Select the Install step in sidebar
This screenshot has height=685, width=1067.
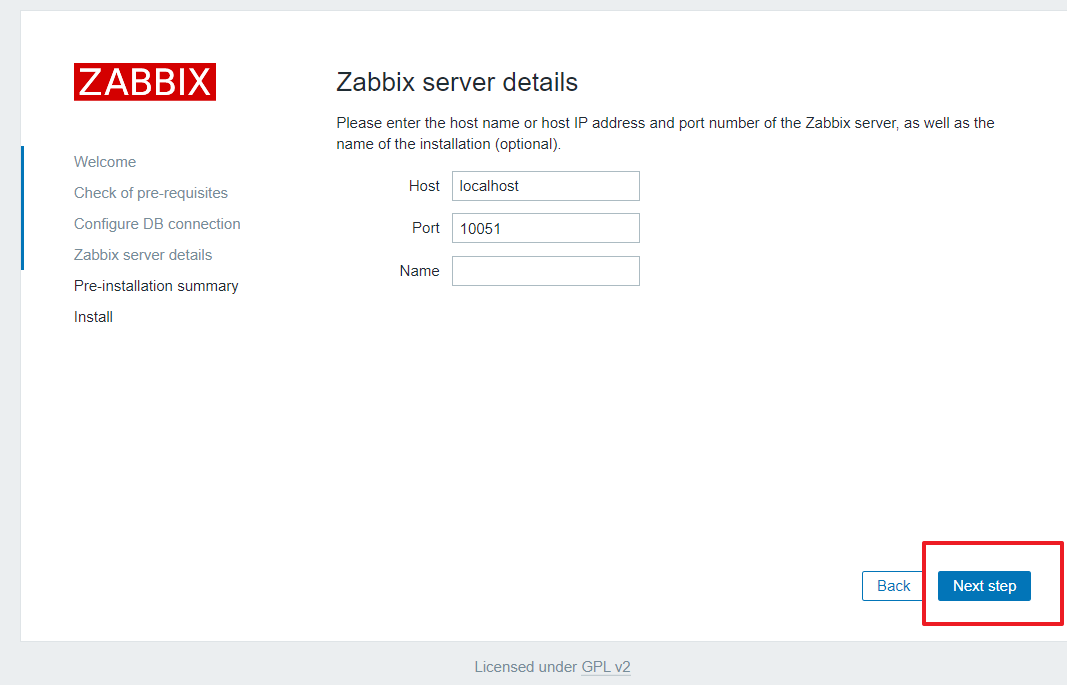[x=93, y=316]
